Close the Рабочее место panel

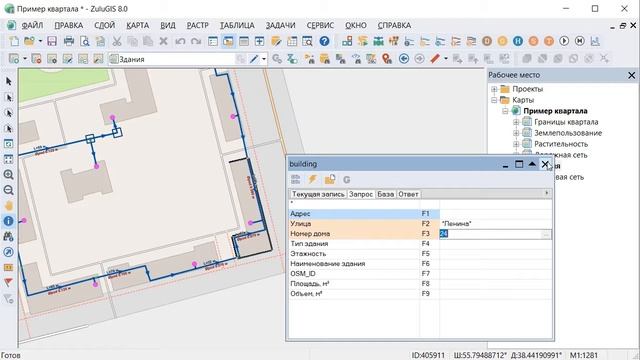(x=631, y=75)
